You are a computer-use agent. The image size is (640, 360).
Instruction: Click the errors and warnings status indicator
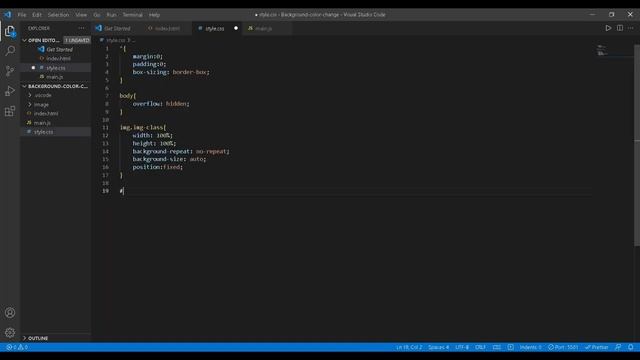pos(17,347)
